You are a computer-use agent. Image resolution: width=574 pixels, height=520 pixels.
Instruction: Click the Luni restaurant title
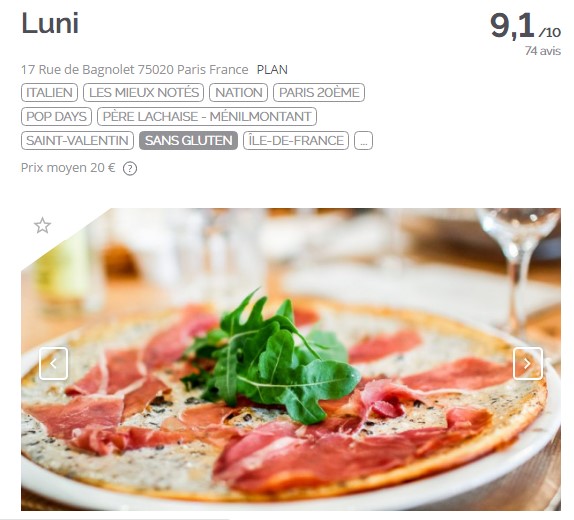click(x=50, y=23)
